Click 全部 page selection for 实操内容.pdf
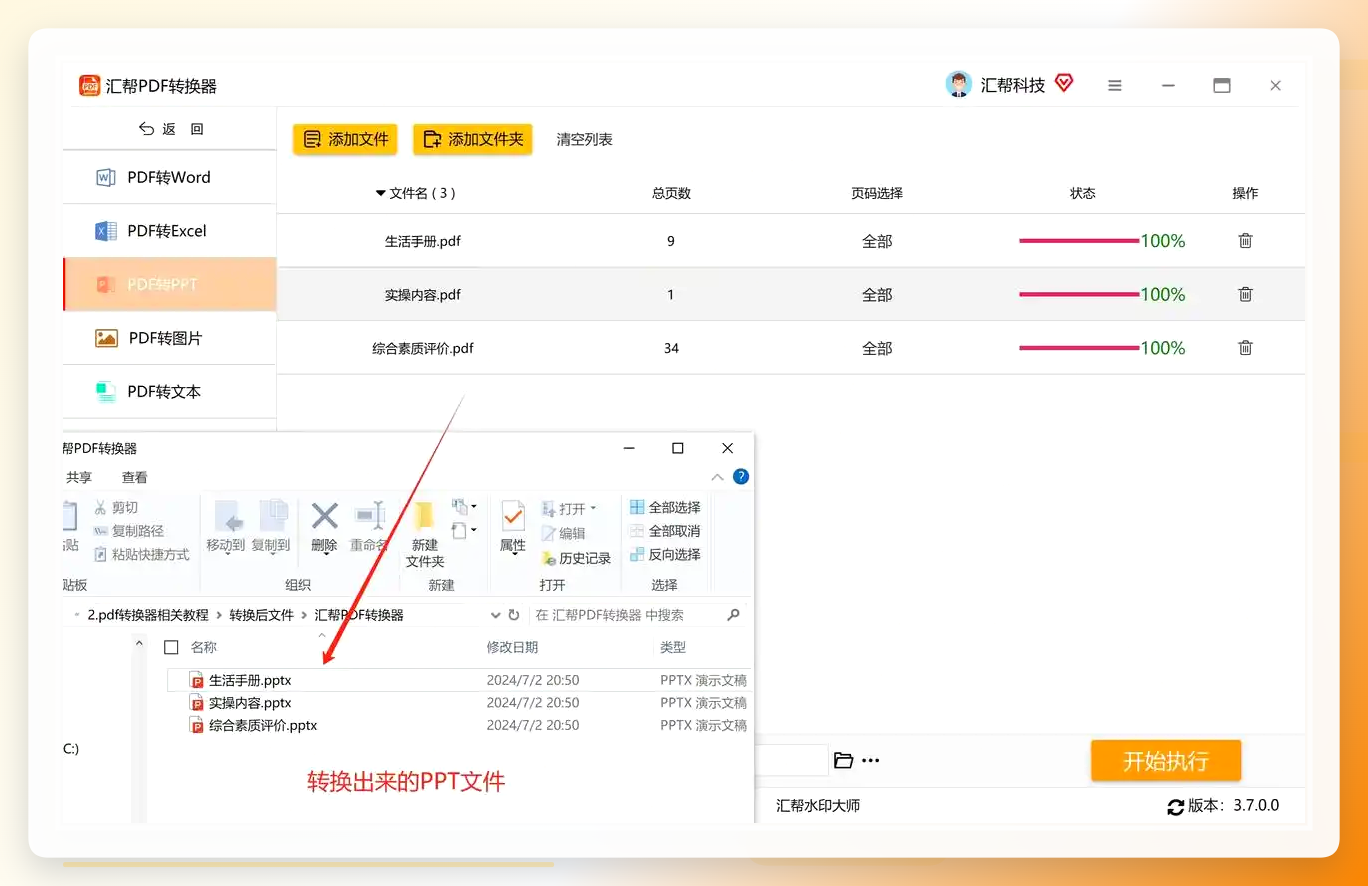This screenshot has width=1368, height=886. tap(877, 295)
